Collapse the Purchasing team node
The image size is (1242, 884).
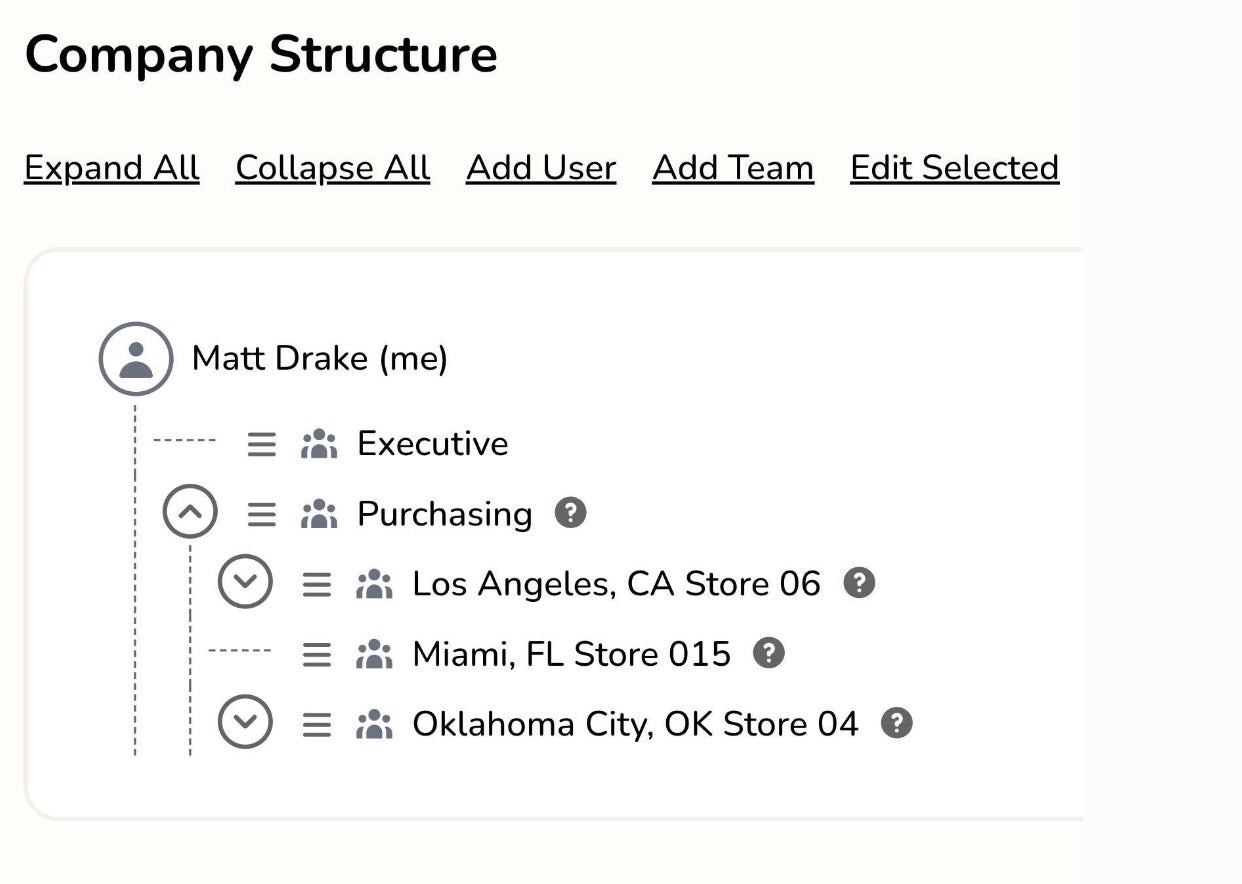[190, 512]
